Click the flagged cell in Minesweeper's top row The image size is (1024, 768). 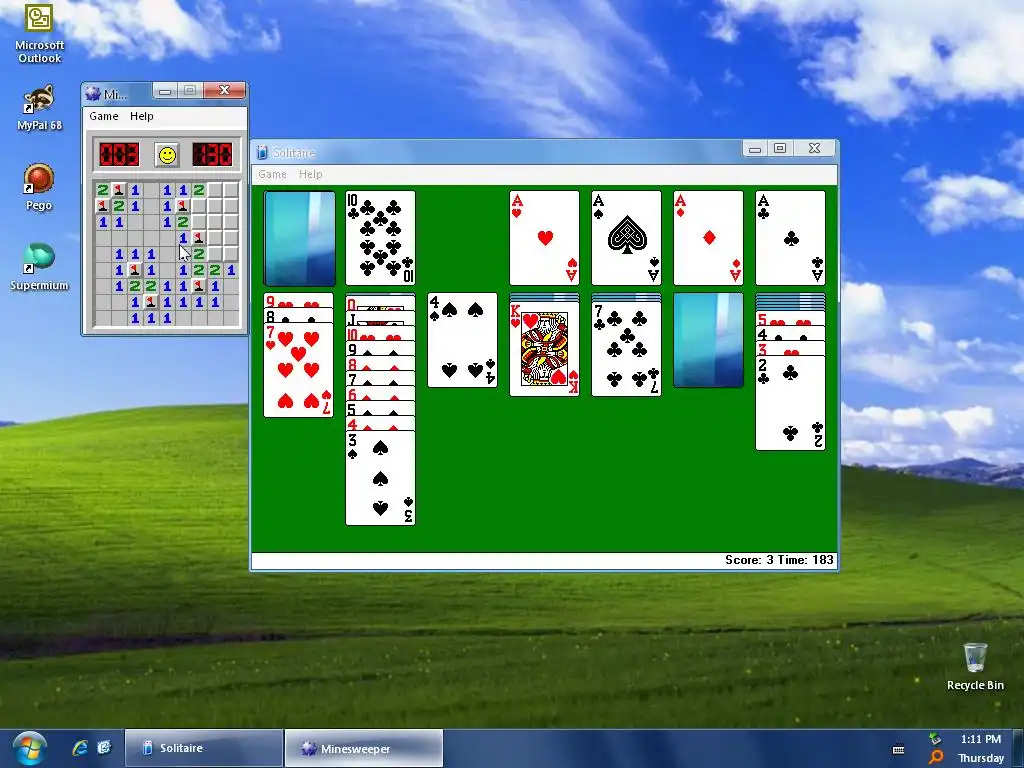pyautogui.click(x=119, y=190)
